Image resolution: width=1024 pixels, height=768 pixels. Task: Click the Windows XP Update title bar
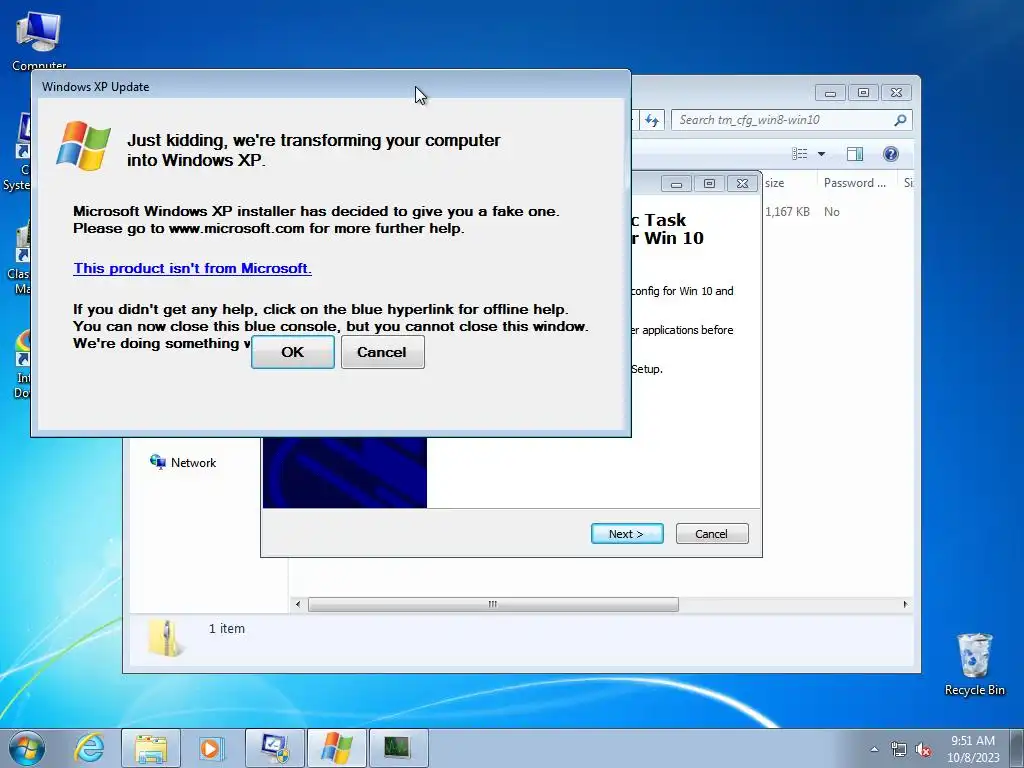(330, 86)
